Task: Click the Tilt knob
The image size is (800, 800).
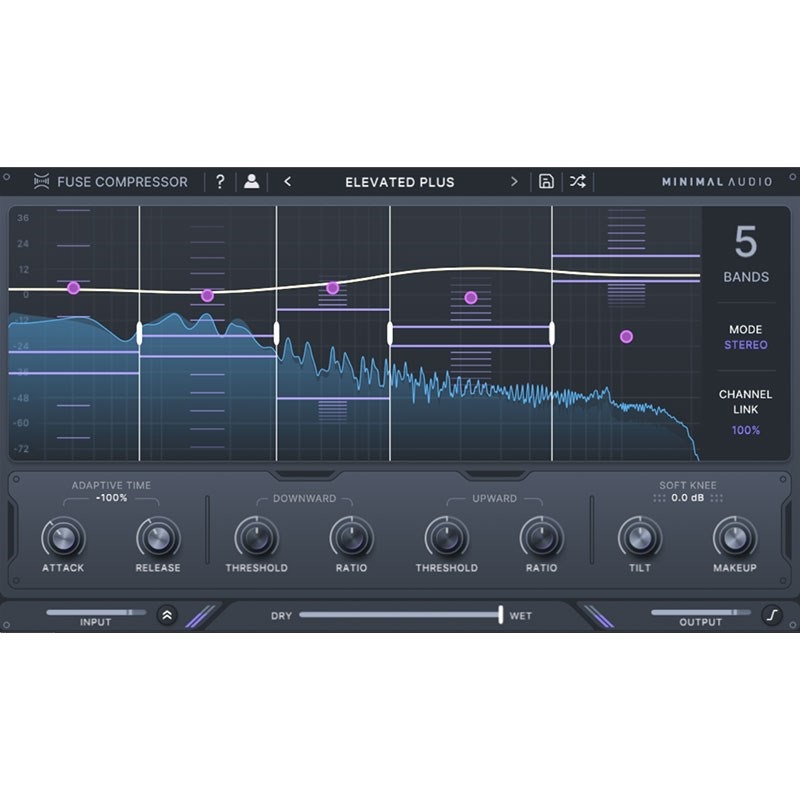Action: (640, 538)
